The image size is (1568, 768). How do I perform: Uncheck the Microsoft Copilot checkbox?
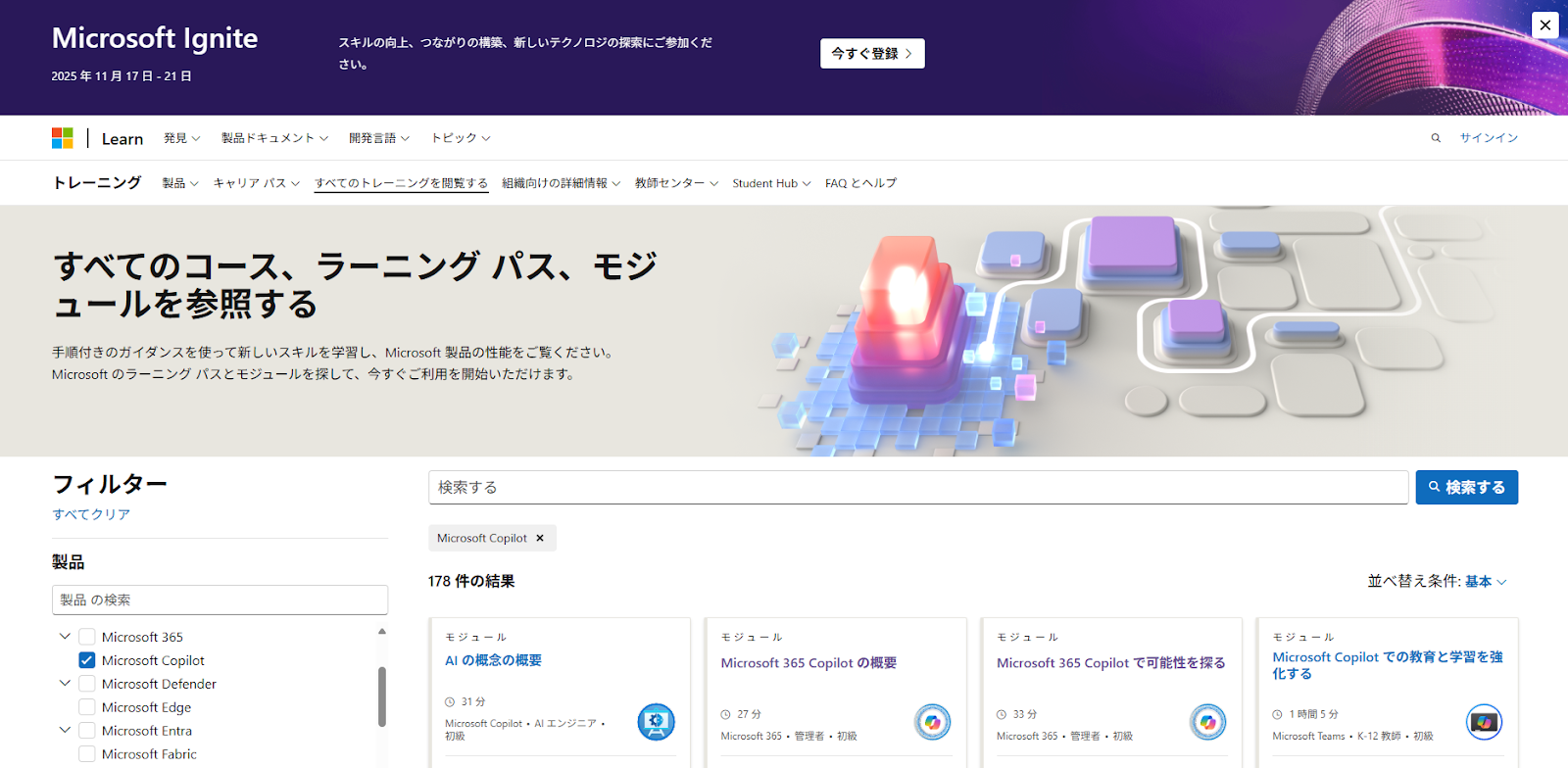coord(87,660)
